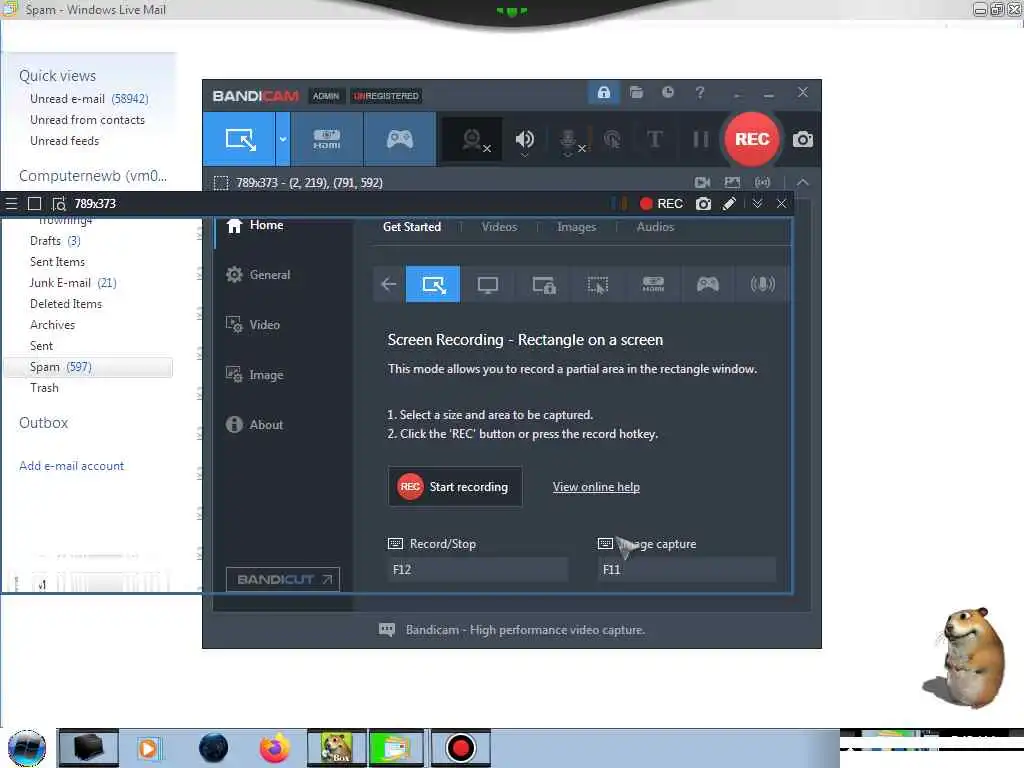Image resolution: width=1024 pixels, height=768 pixels.
Task: Select the specific window lock mode icon
Action: click(543, 284)
